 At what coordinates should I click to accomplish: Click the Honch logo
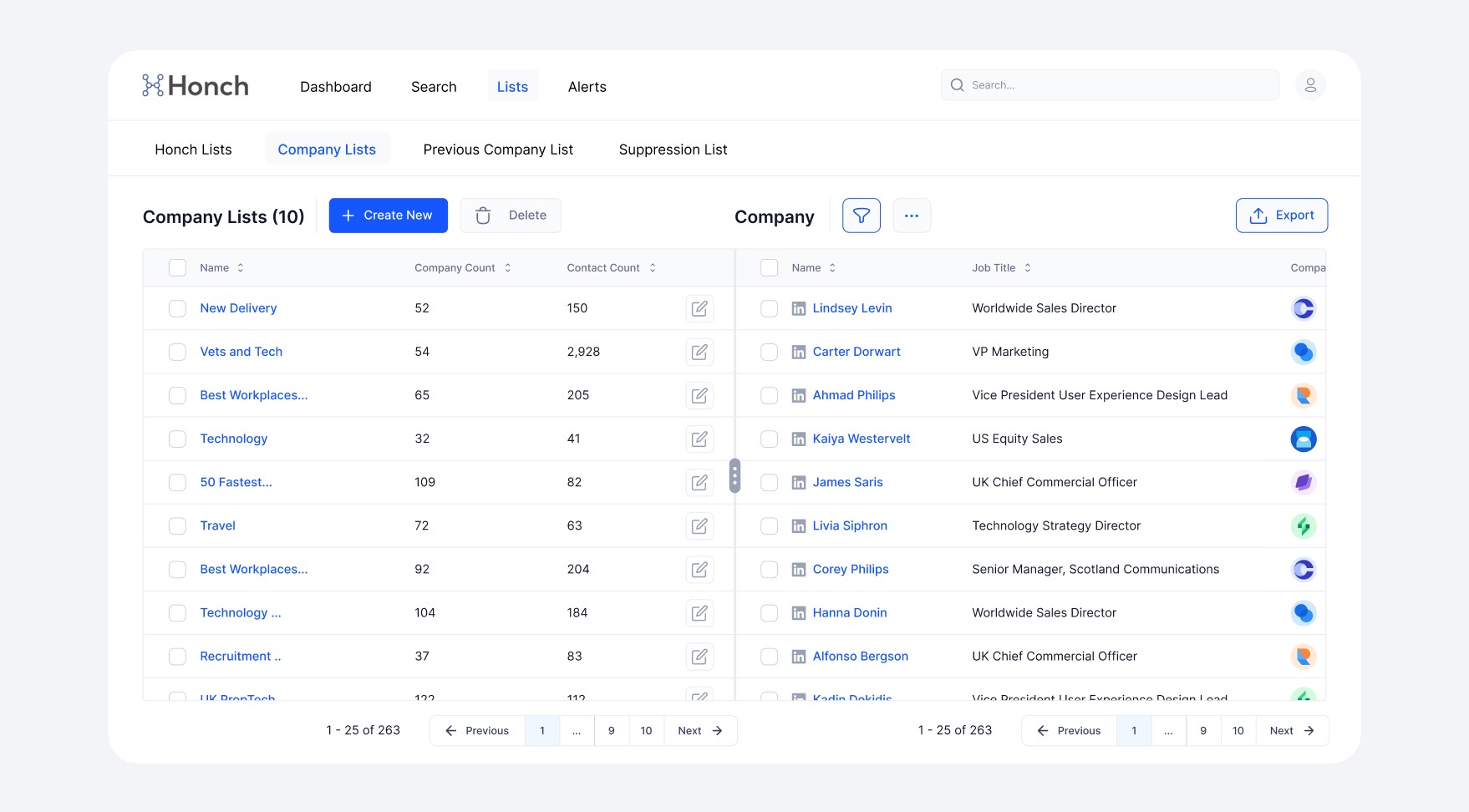[196, 85]
